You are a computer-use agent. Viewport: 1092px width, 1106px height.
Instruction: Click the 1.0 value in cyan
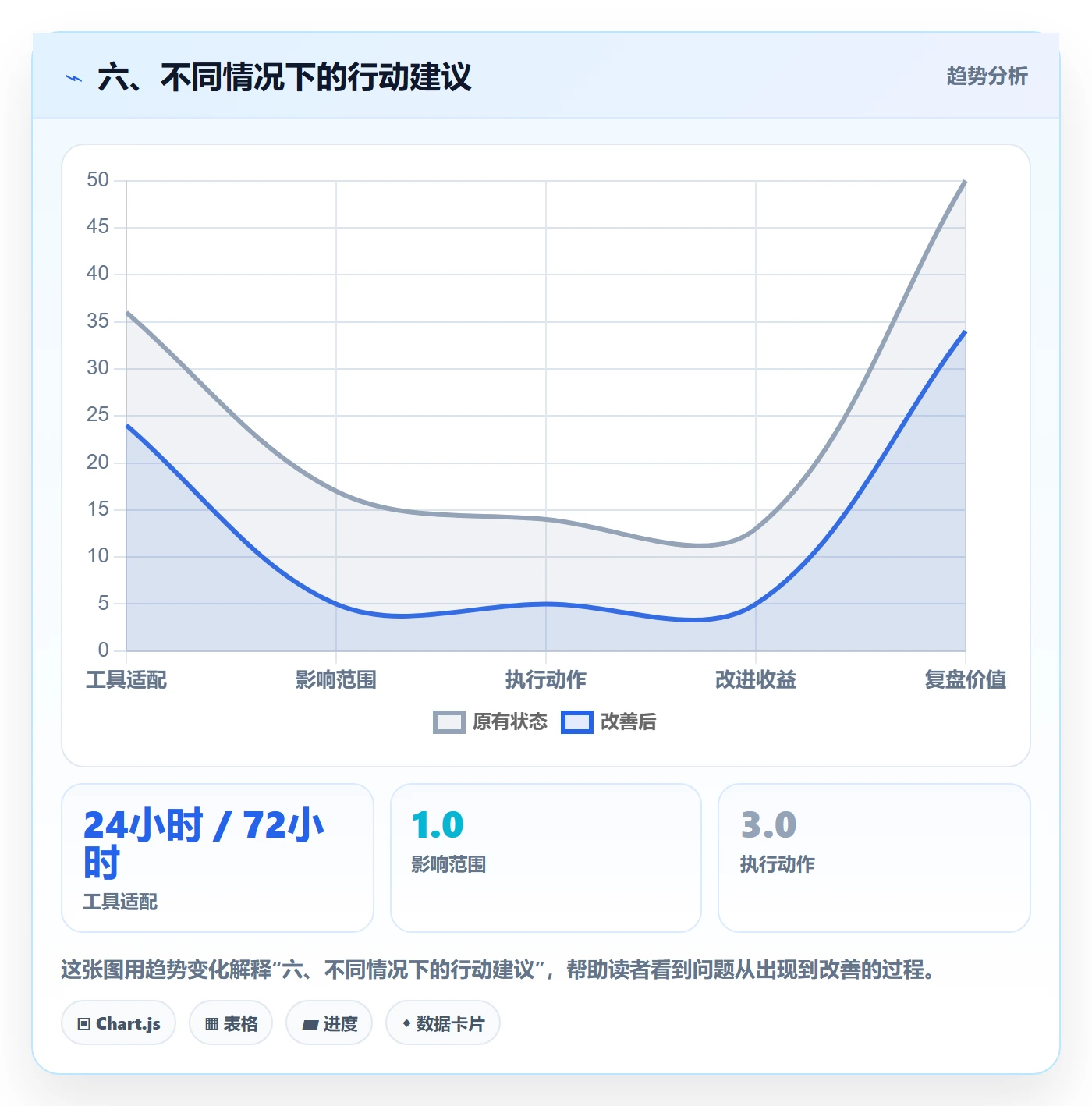tap(438, 825)
